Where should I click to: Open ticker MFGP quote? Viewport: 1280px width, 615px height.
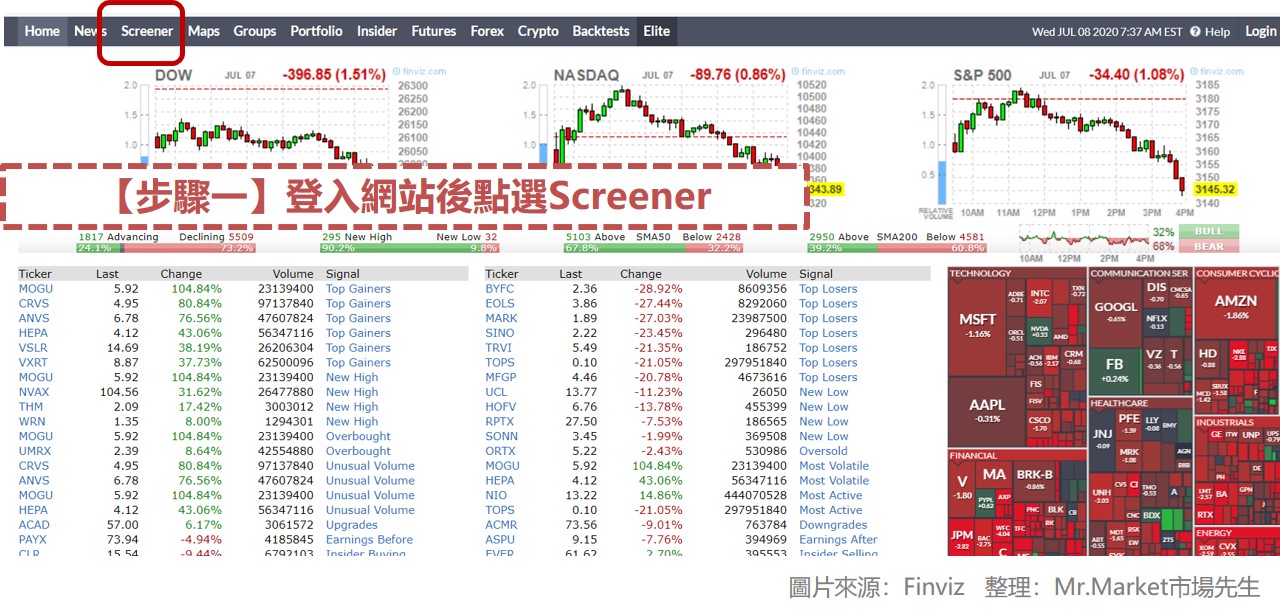(x=501, y=378)
